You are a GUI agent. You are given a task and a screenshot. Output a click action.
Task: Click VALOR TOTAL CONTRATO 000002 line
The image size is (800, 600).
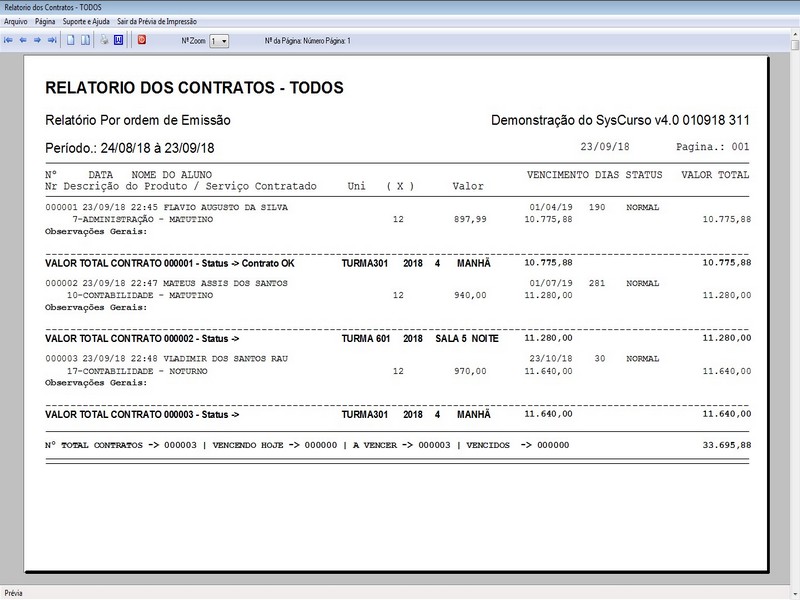tap(398, 338)
